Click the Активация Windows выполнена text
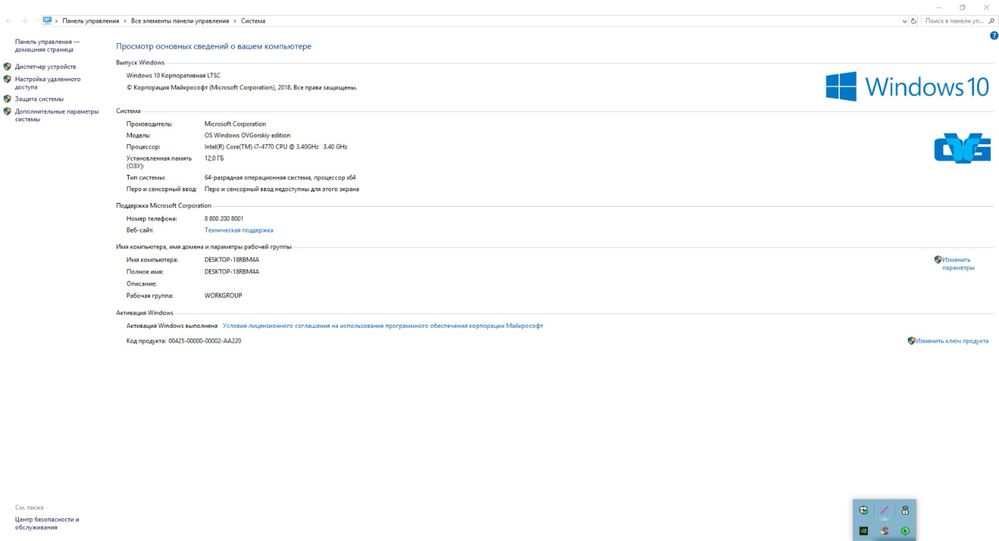The height and width of the screenshot is (541, 999). (171, 326)
